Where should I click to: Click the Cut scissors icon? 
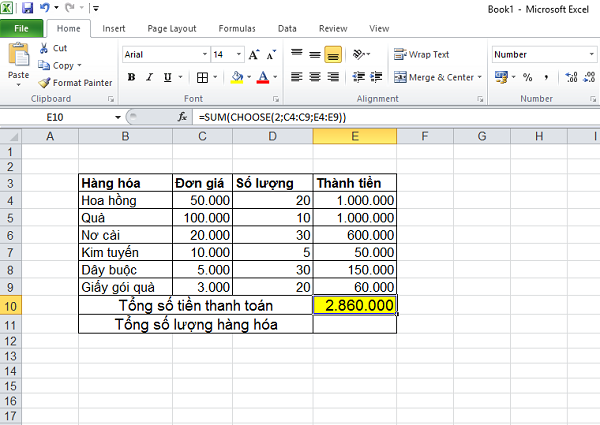point(44,48)
